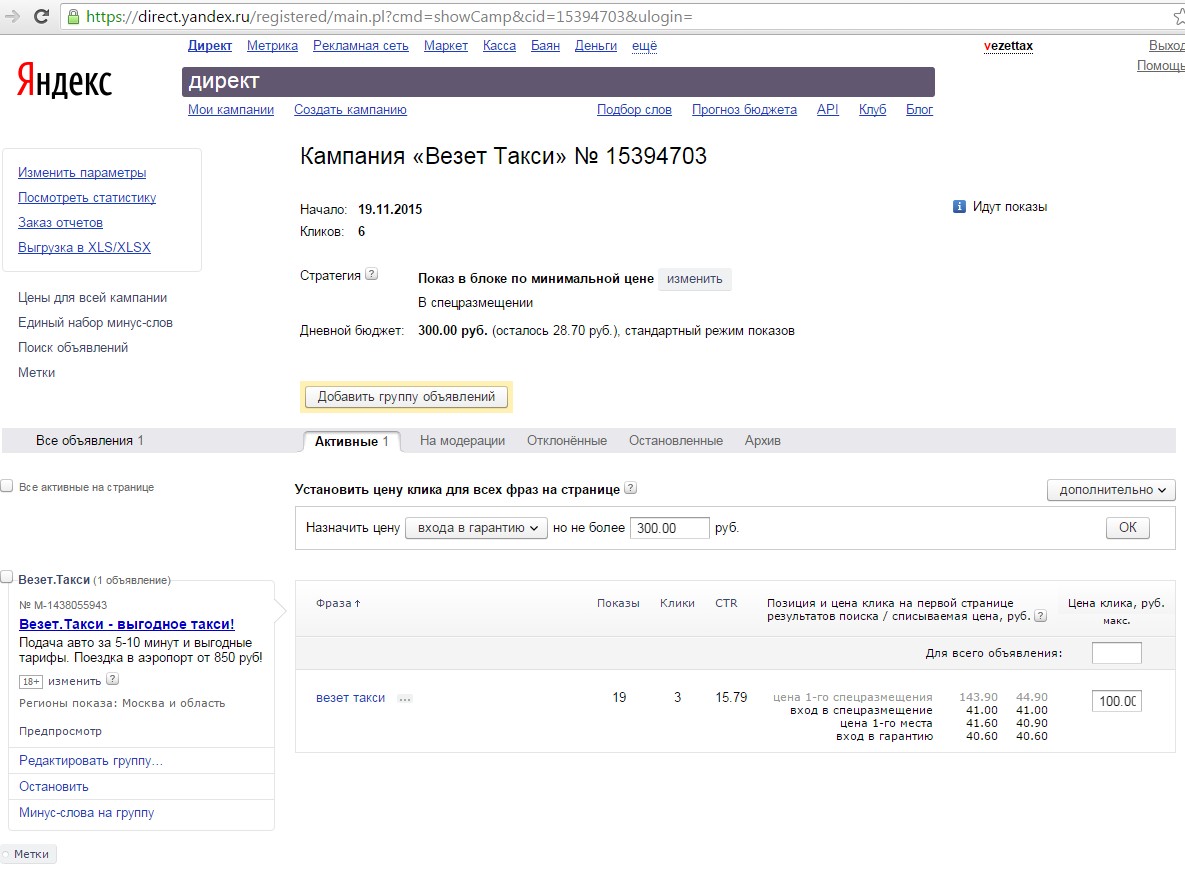Open Маркет in top navigation
The width and height of the screenshot is (1185, 871).
click(446, 46)
